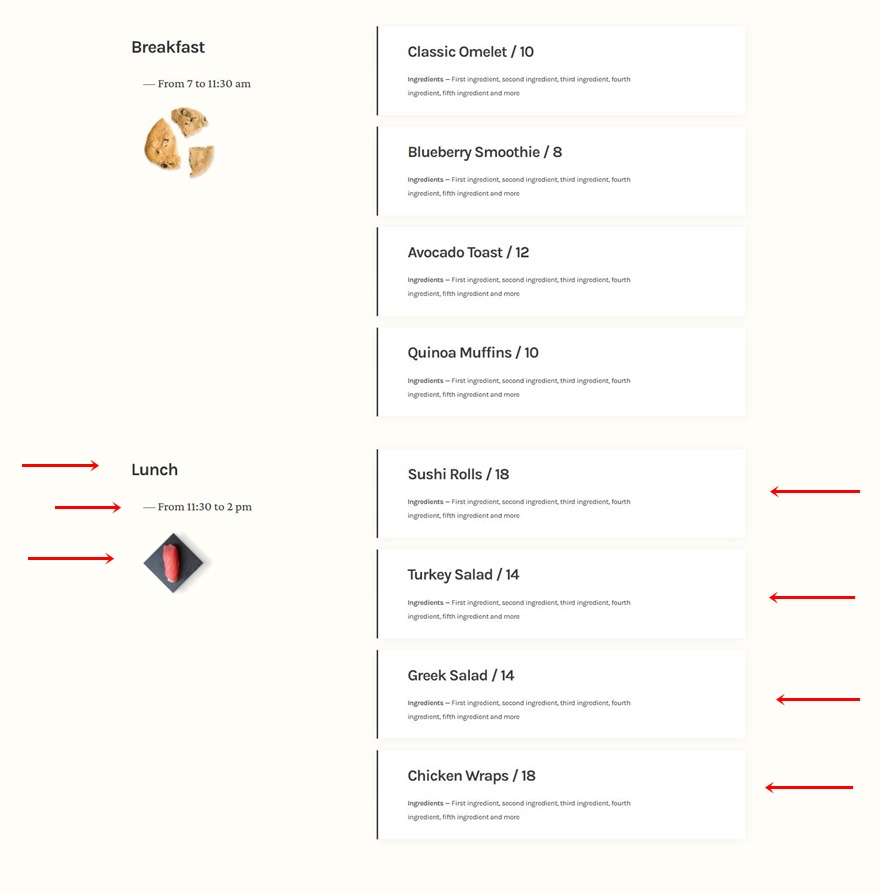This screenshot has height=894, width=880.
Task: Click ingredients text under Classic Omelet
Action: tap(519, 86)
